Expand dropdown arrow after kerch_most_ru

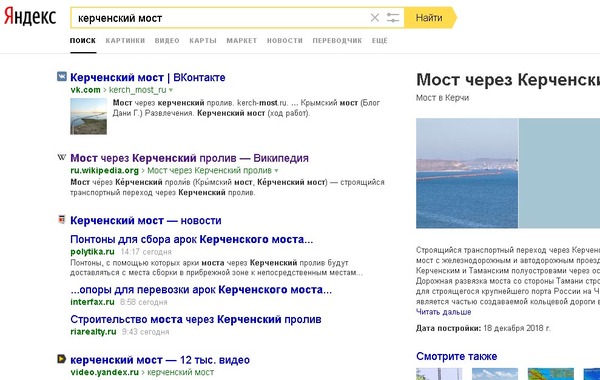click(171, 90)
